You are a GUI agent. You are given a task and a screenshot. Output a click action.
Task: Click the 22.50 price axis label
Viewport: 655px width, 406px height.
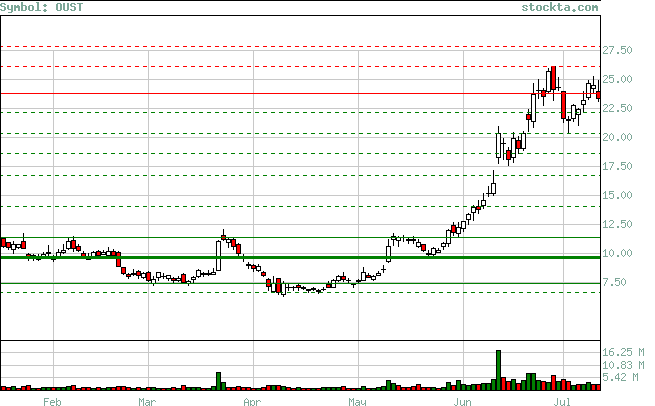[x=617, y=108]
